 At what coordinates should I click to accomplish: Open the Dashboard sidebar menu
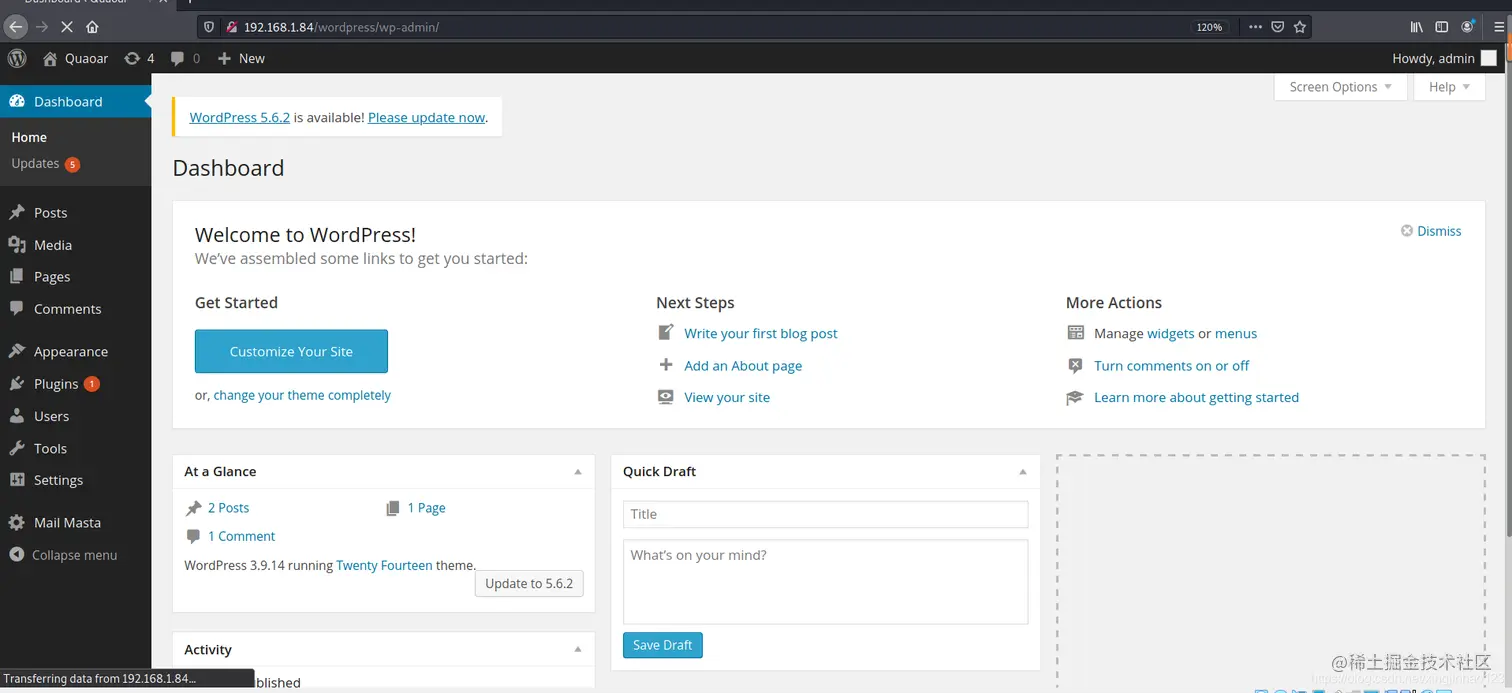click(x=75, y=101)
